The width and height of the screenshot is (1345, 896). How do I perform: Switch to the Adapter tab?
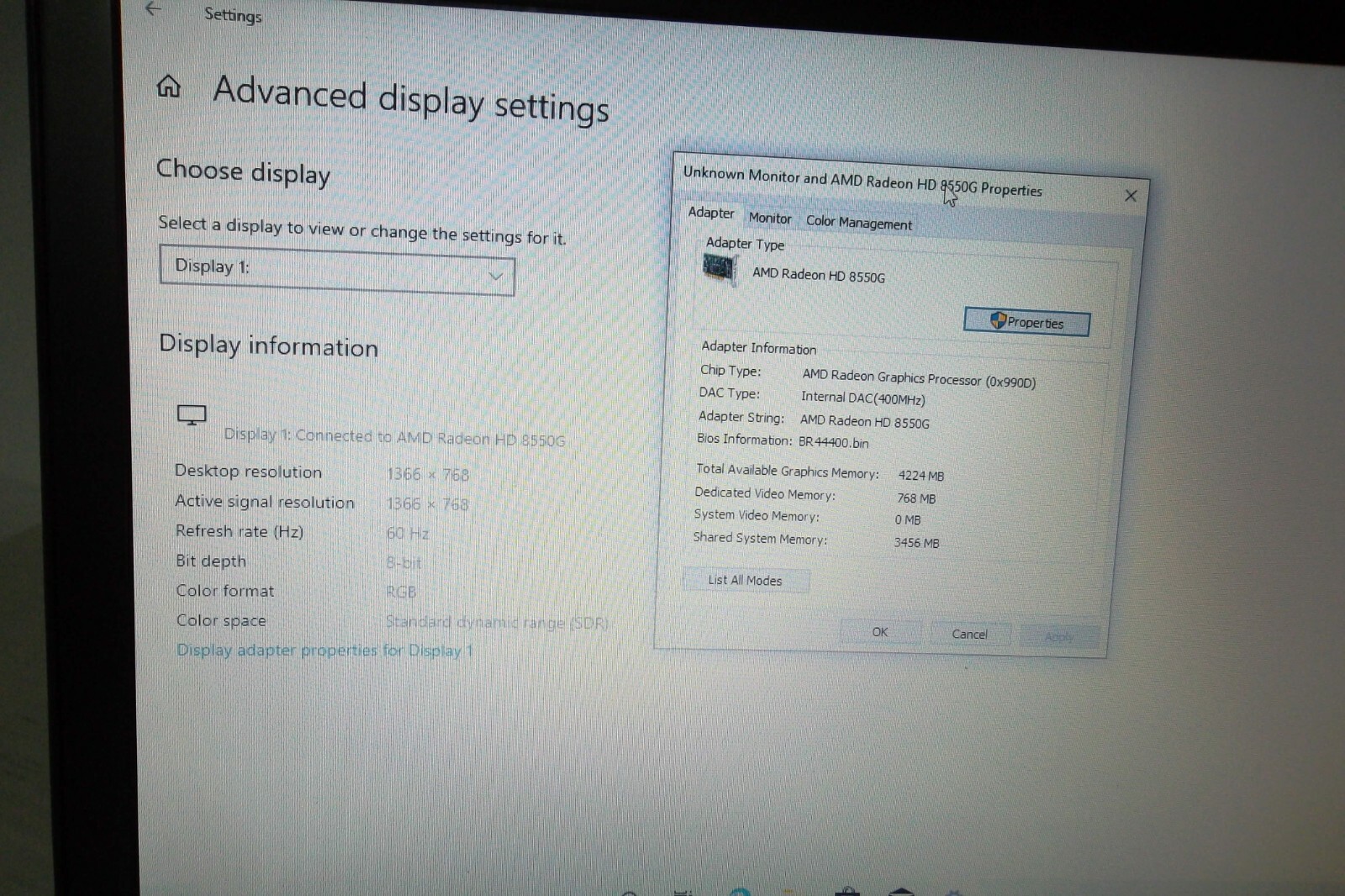[x=711, y=213]
